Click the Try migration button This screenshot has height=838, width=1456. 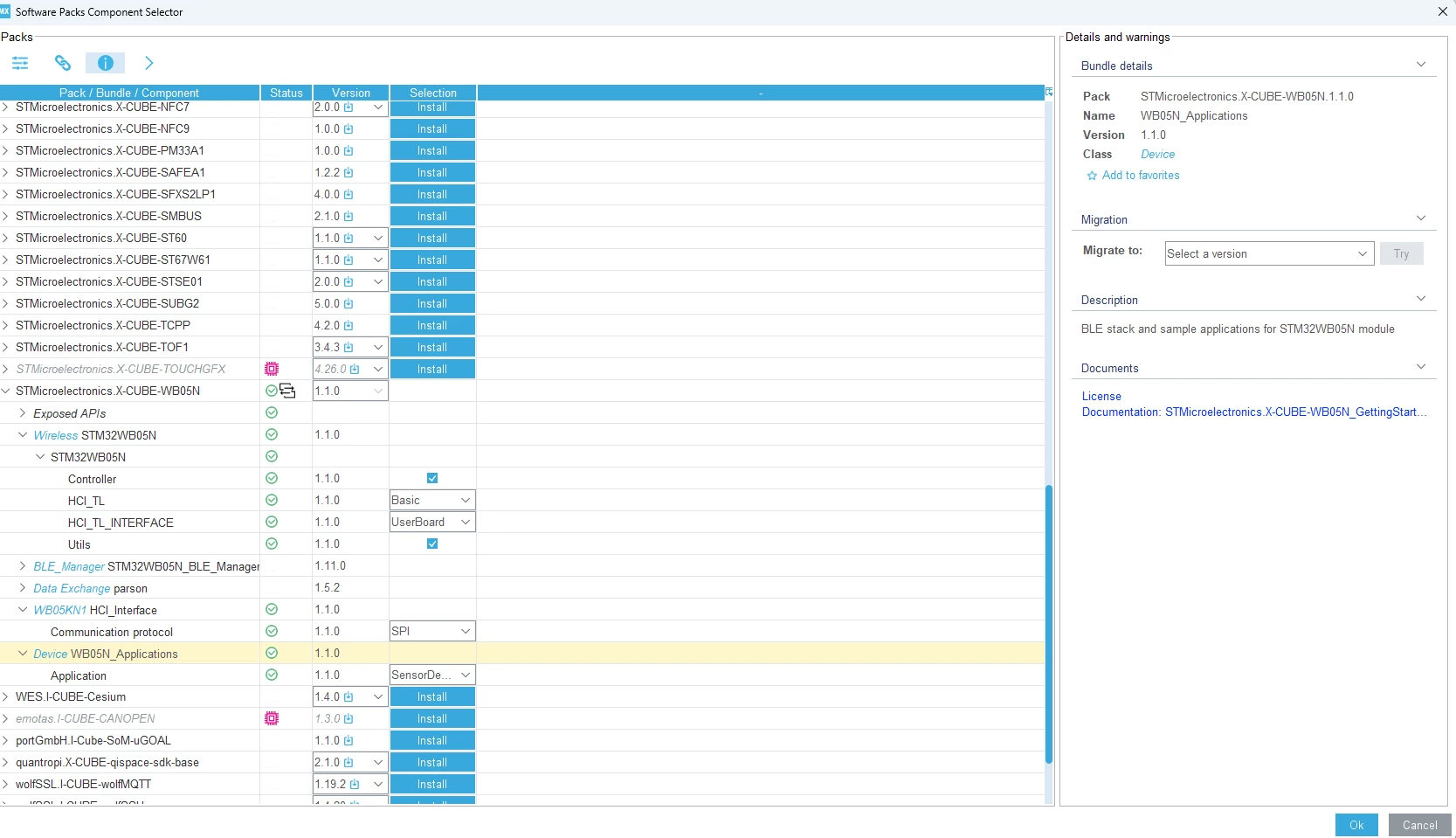[x=1402, y=253]
